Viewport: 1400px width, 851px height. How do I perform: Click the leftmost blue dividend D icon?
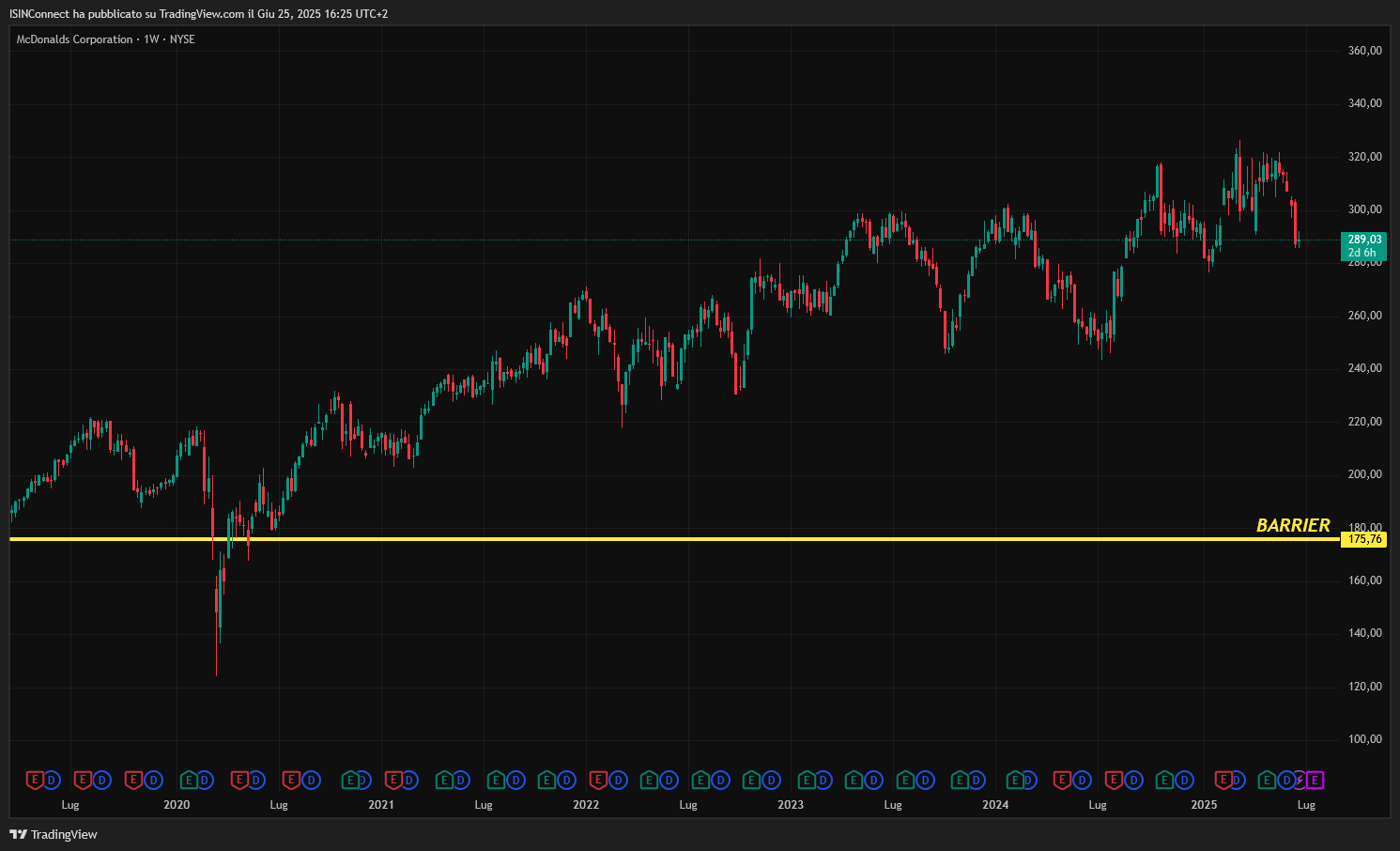(x=52, y=780)
